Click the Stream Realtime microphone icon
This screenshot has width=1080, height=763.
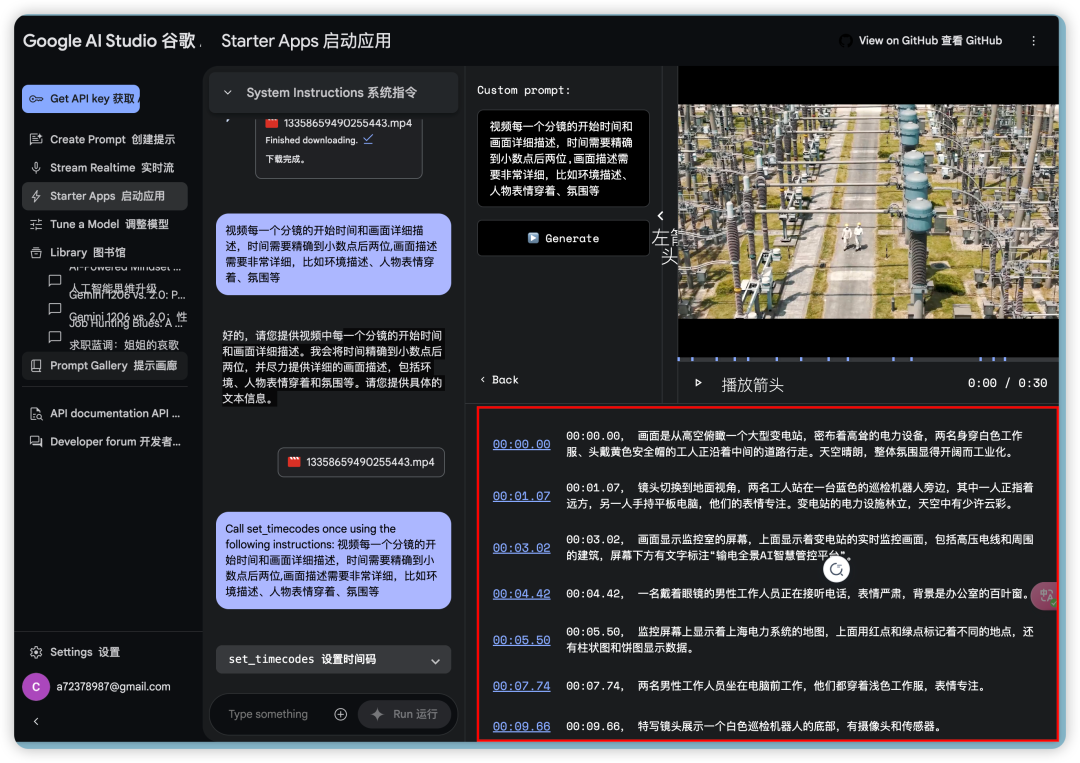(x=36, y=167)
